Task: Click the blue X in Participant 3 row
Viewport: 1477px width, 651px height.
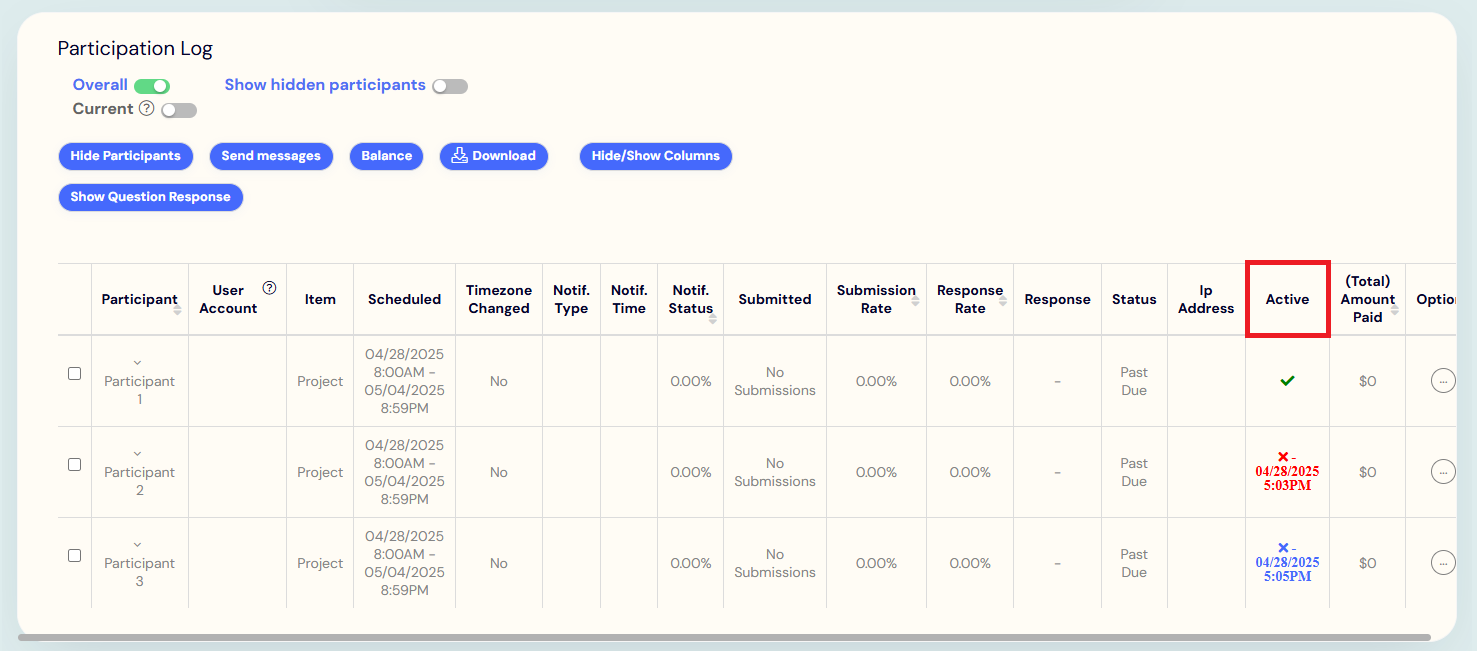Action: 1283,548
